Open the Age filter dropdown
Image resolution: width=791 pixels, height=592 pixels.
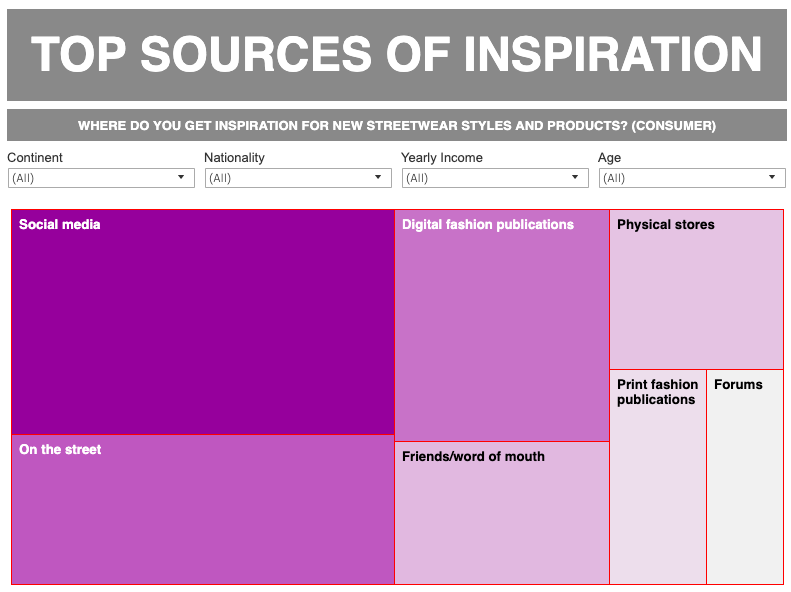coord(691,178)
